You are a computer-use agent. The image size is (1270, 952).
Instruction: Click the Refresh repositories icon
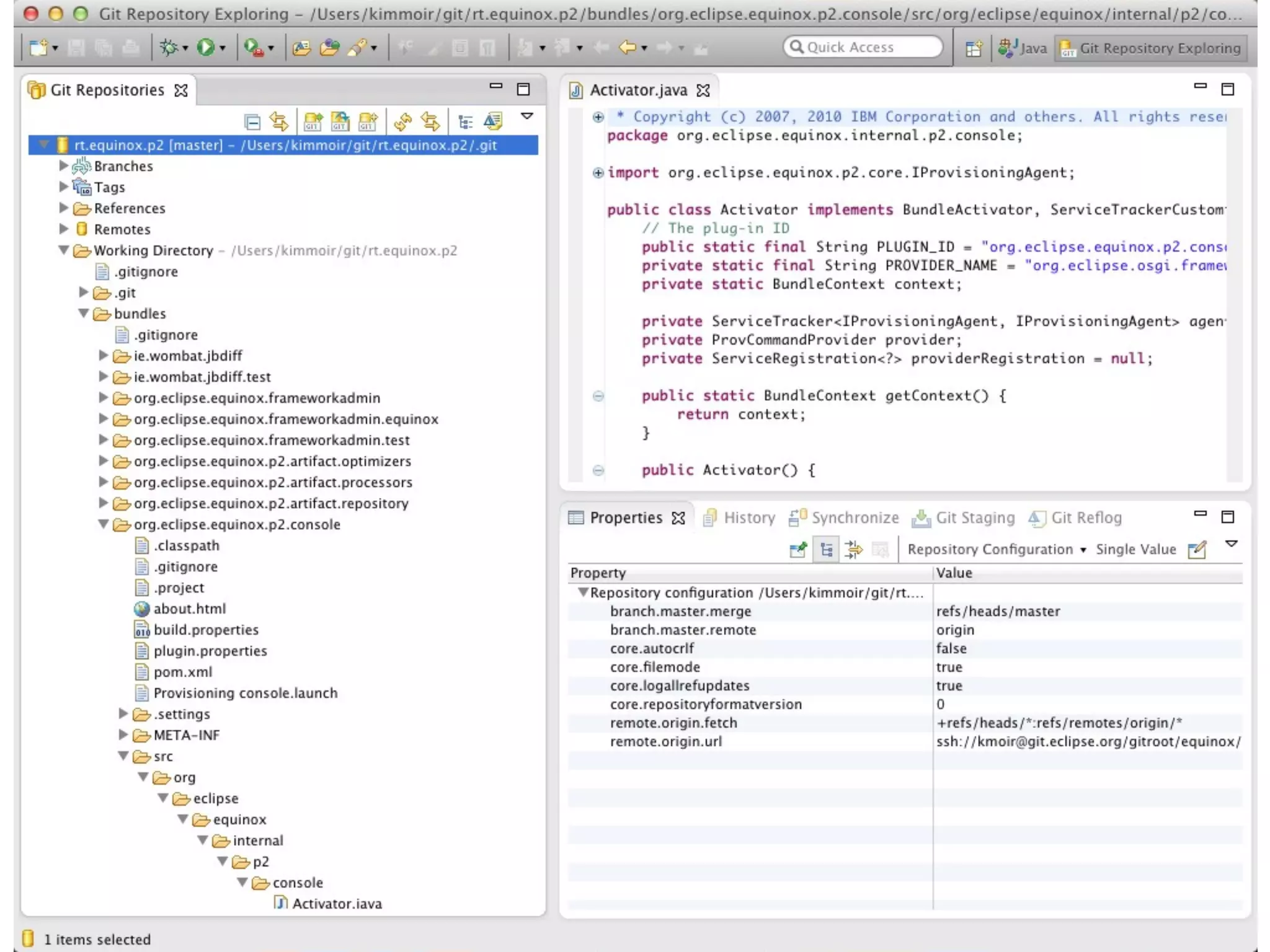pyautogui.click(x=403, y=121)
